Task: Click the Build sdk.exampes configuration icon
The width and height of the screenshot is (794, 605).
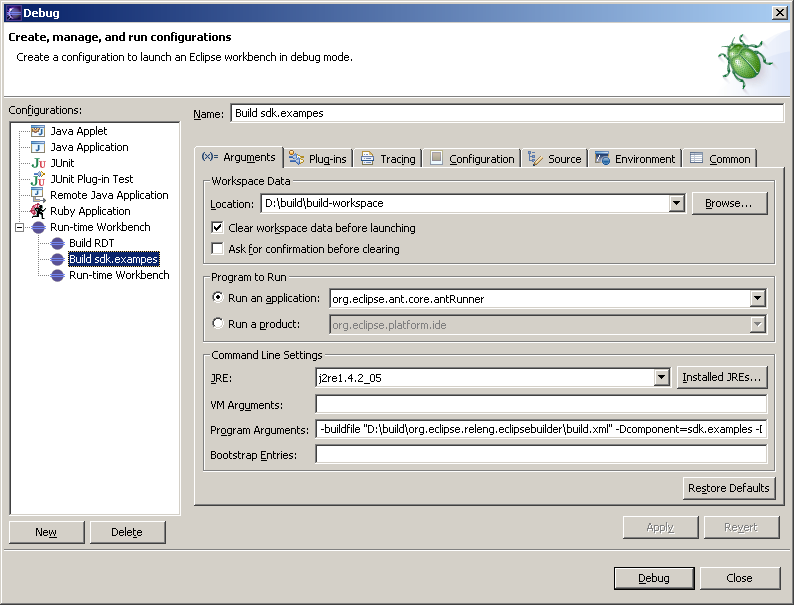Action: [x=57, y=259]
